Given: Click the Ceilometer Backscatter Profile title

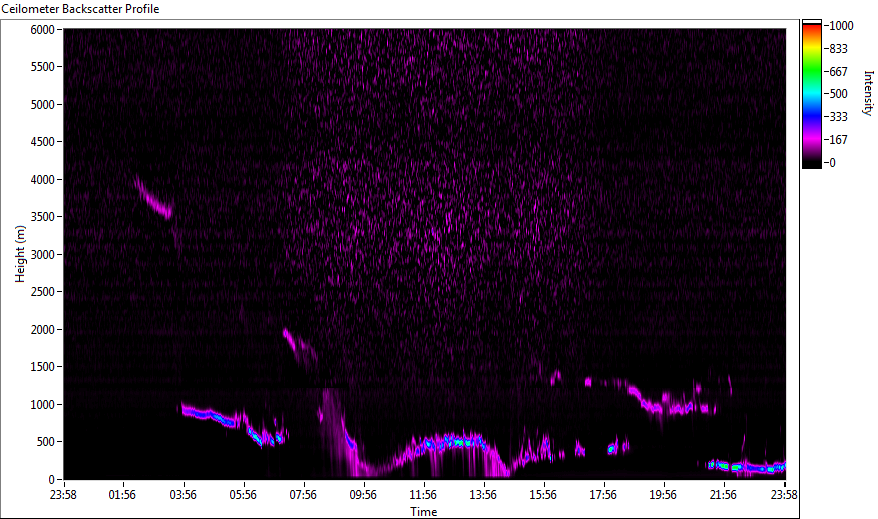Looking at the screenshot, I should (x=80, y=9).
